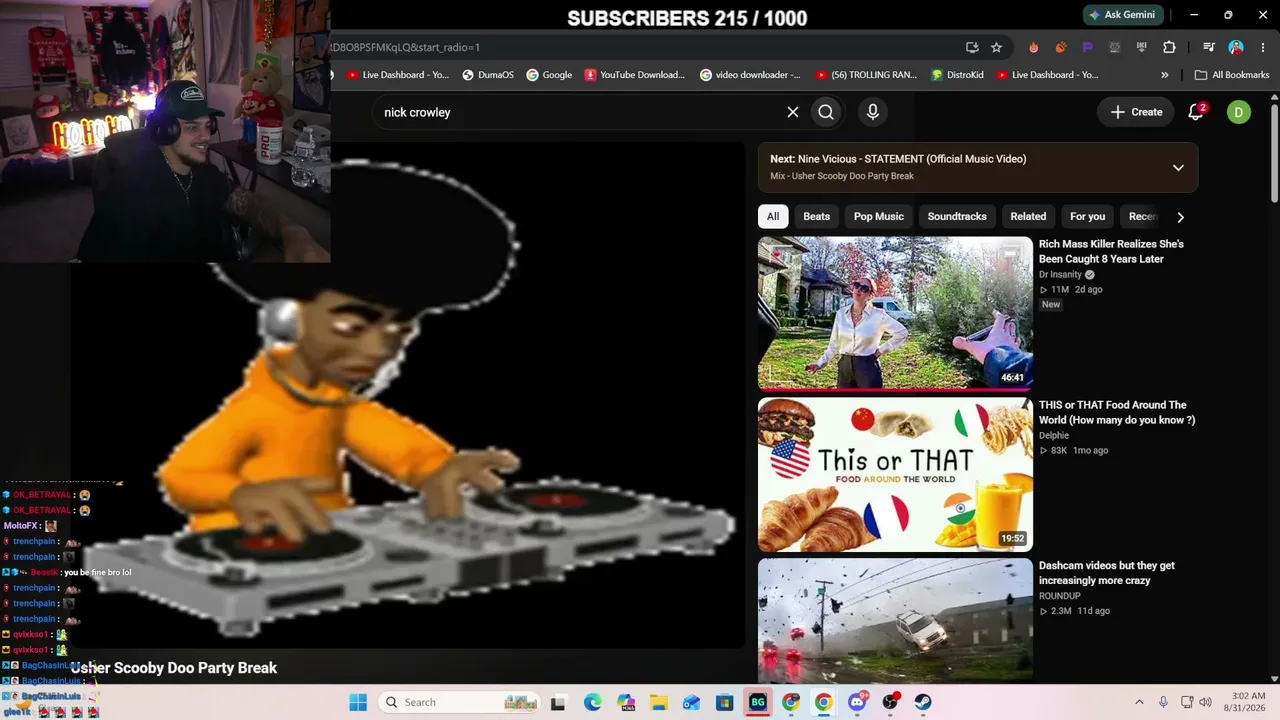Click the system tray microphone icon
Viewport: 1280px width, 720px height.
click(x=1163, y=702)
